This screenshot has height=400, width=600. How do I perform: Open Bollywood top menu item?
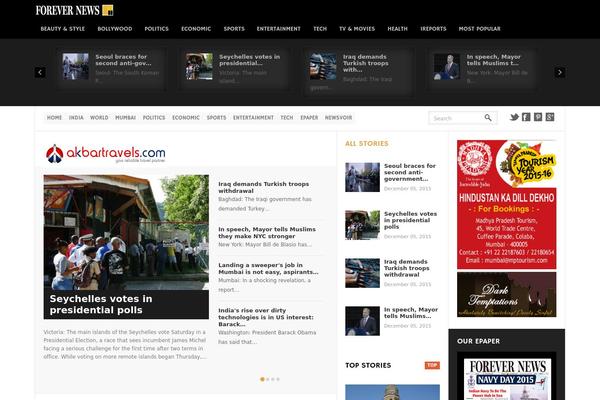click(x=115, y=29)
